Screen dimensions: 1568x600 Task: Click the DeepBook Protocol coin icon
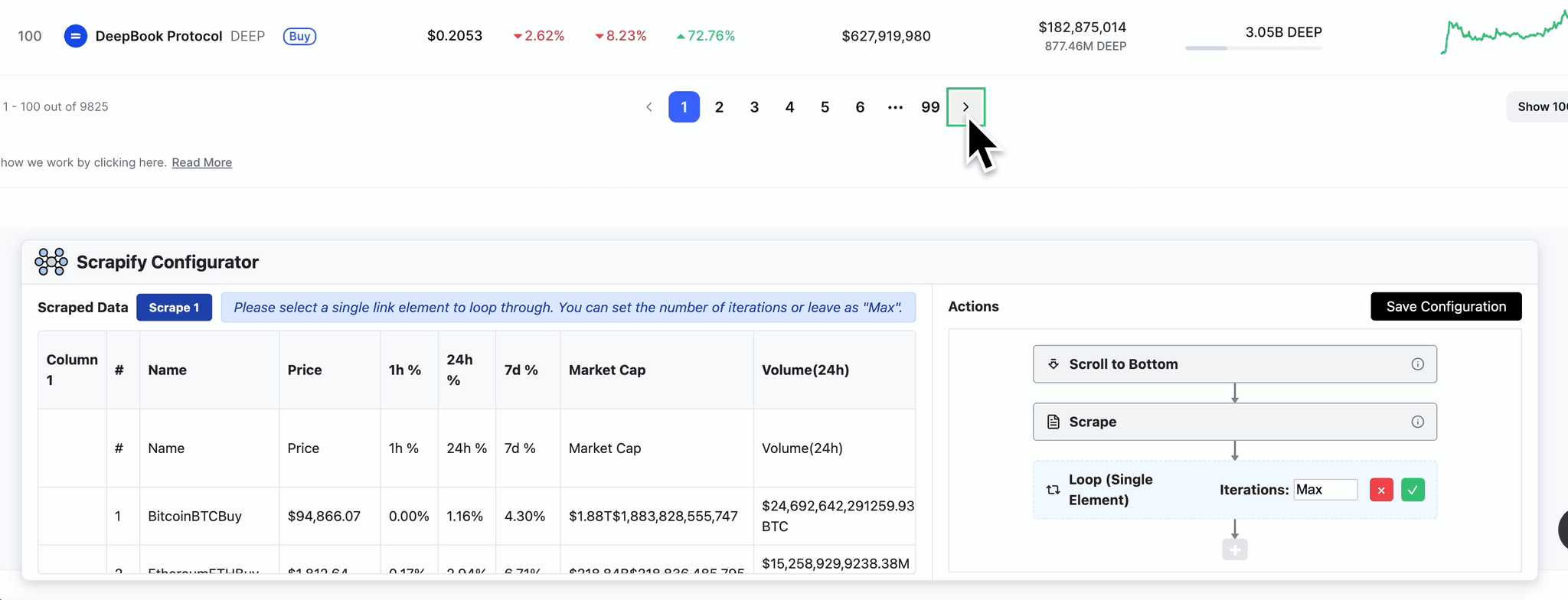(75, 36)
